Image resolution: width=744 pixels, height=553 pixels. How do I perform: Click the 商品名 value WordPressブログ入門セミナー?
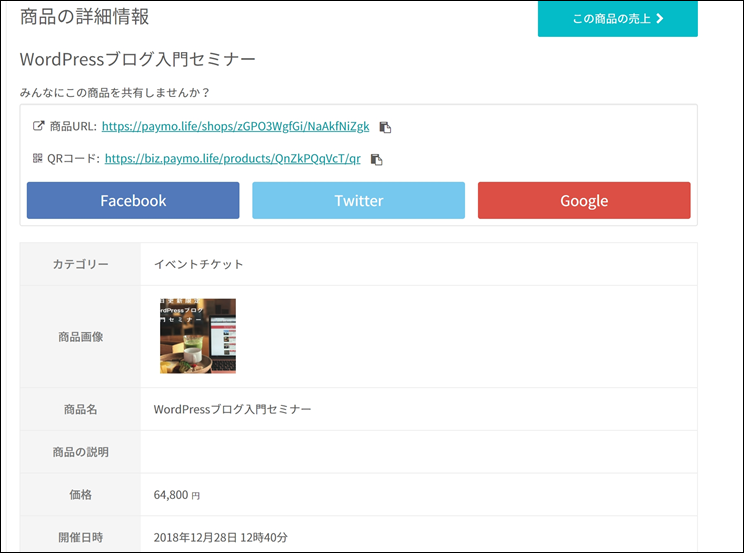coord(232,409)
